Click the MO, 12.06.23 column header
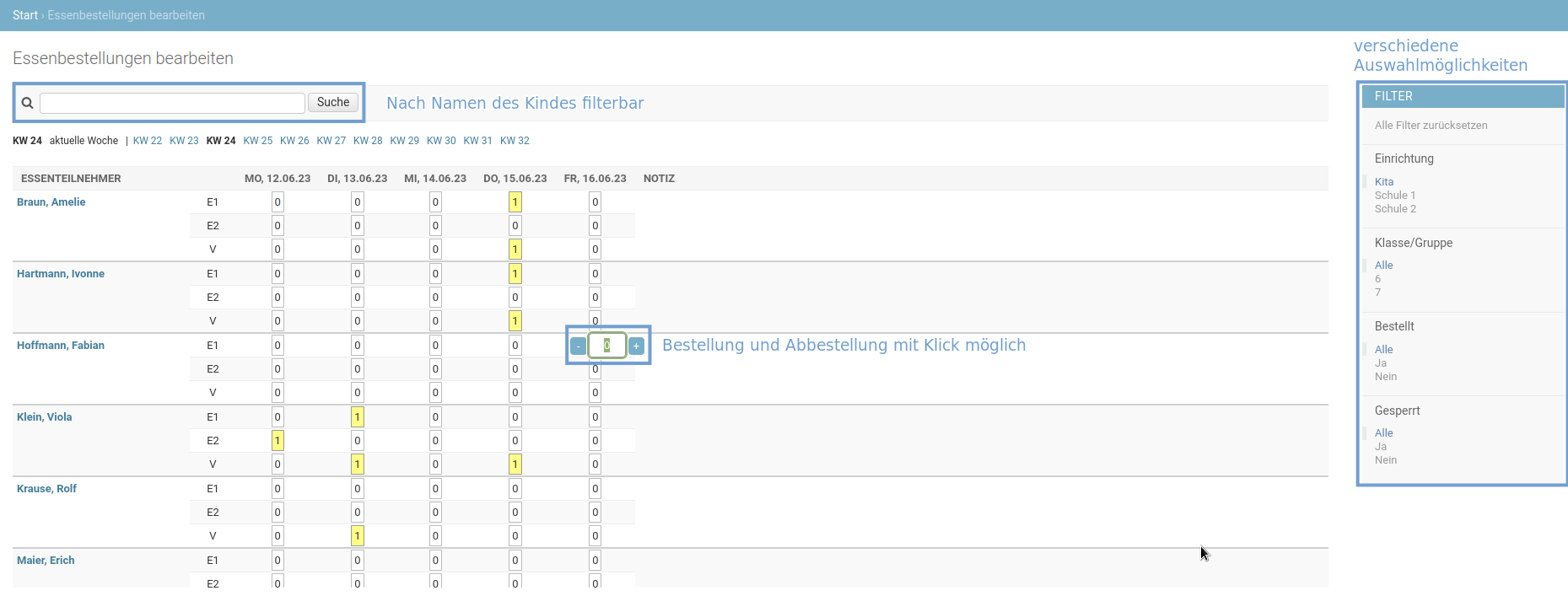Screen dimensions: 1568x596 pyautogui.click(x=277, y=179)
